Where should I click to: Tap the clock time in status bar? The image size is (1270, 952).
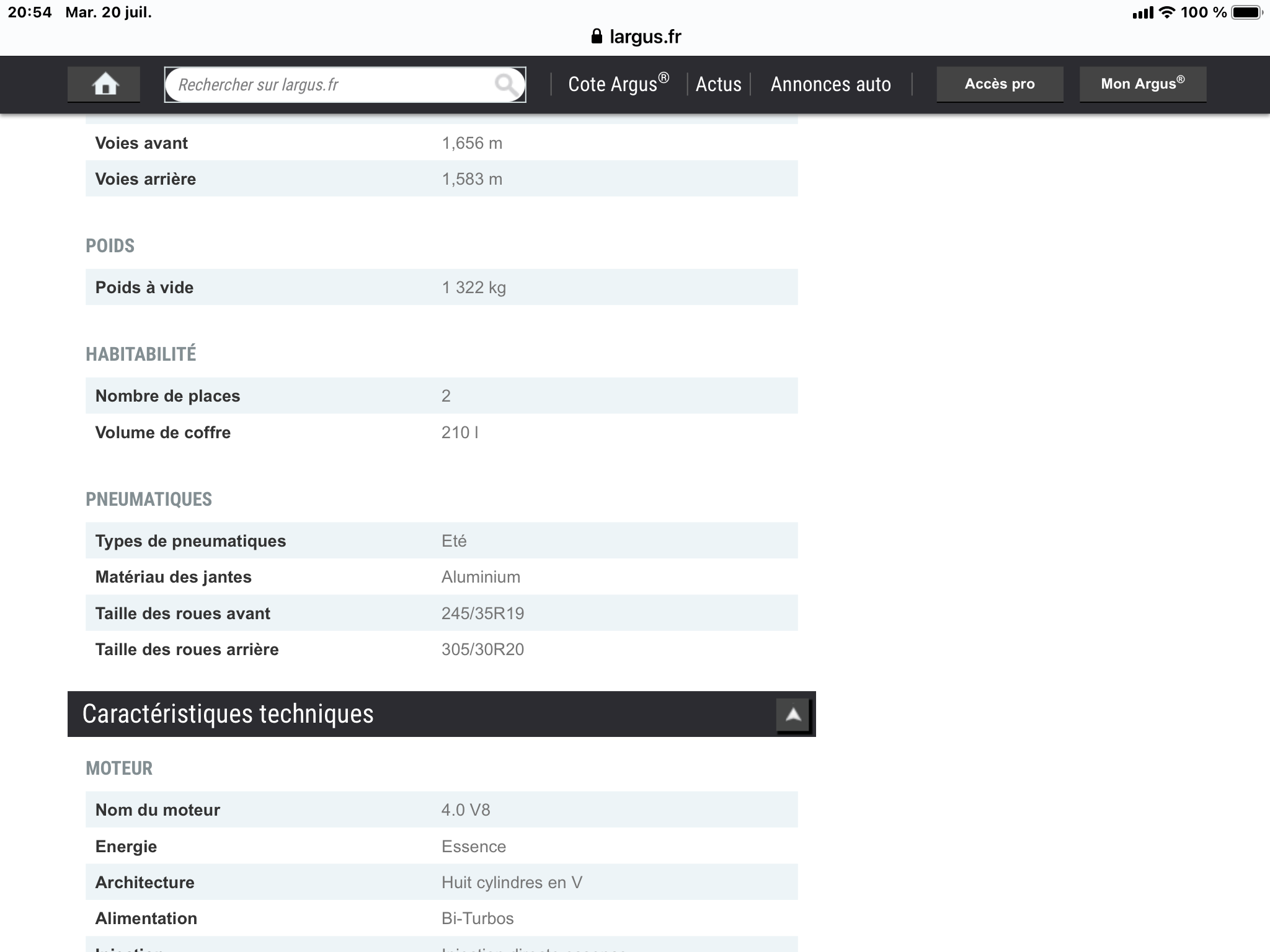point(30,12)
